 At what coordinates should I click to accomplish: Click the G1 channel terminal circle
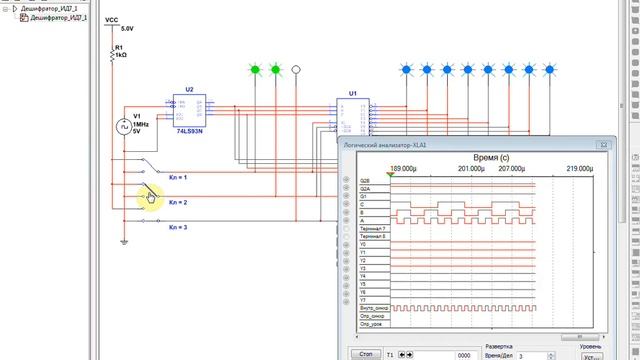[x=346, y=196]
